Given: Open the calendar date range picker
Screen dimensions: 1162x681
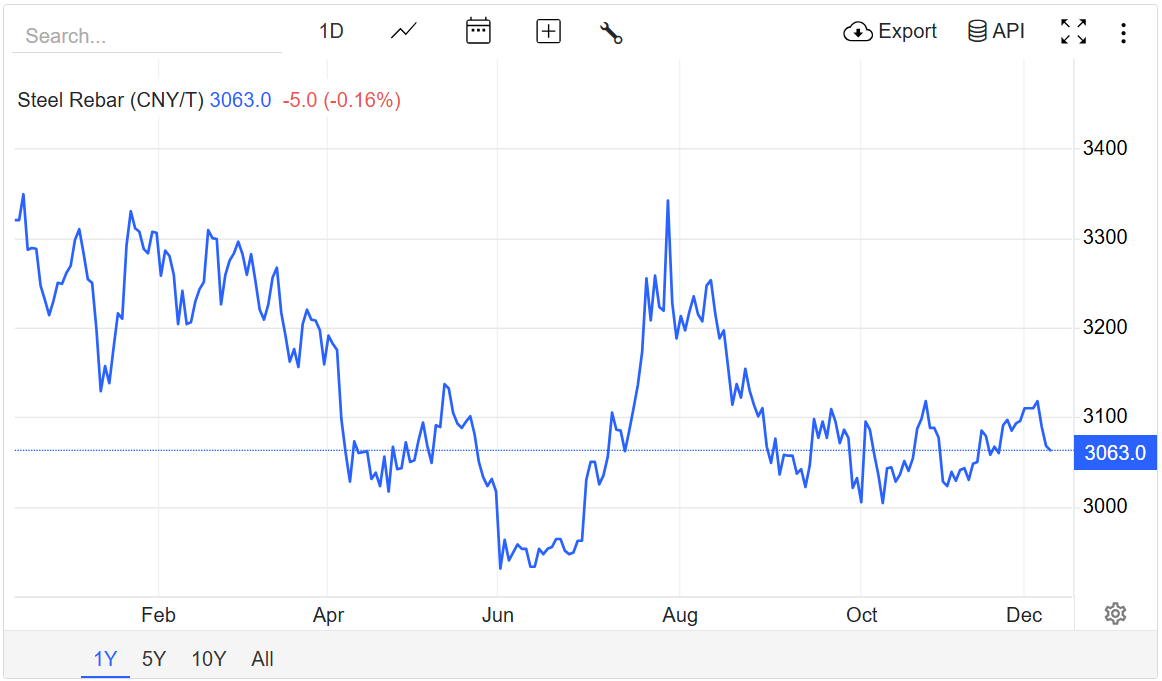Looking at the screenshot, I should tap(478, 31).
